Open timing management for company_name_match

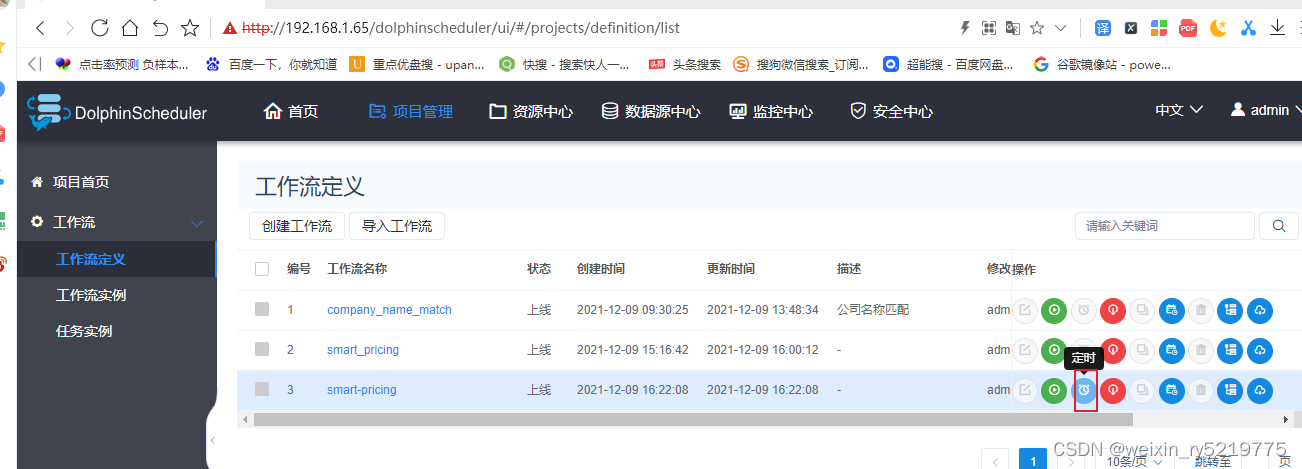[x=1172, y=311]
